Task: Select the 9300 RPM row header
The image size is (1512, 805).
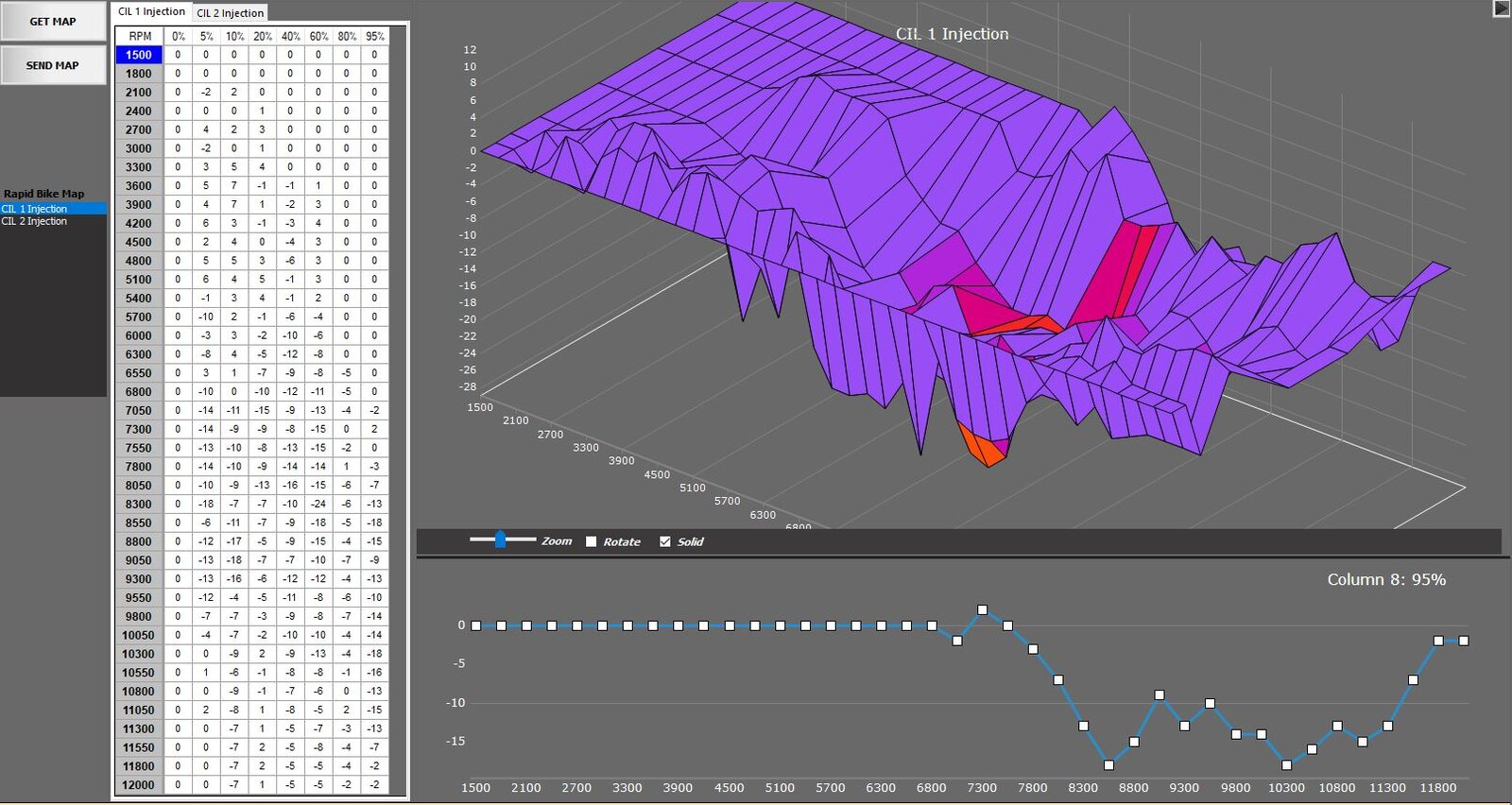Action: (x=139, y=579)
